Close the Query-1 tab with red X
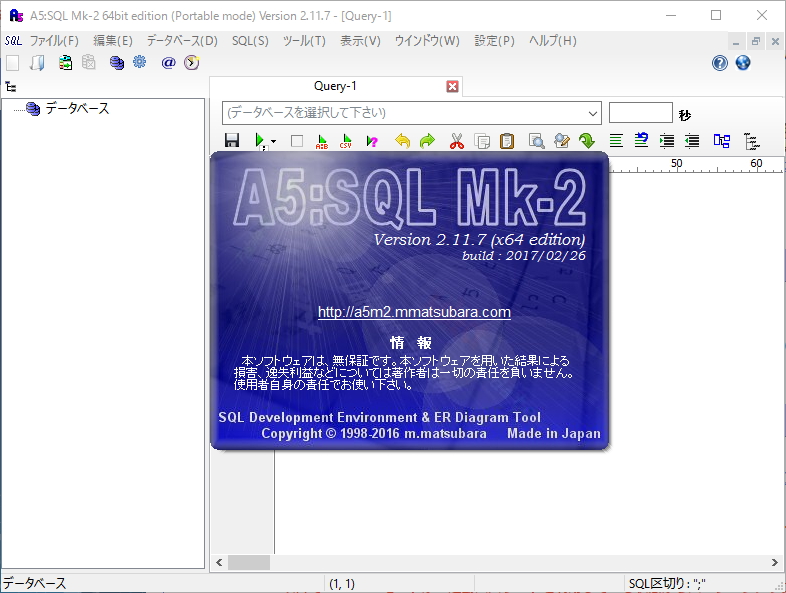The height and width of the screenshot is (593, 786). pyautogui.click(x=452, y=87)
